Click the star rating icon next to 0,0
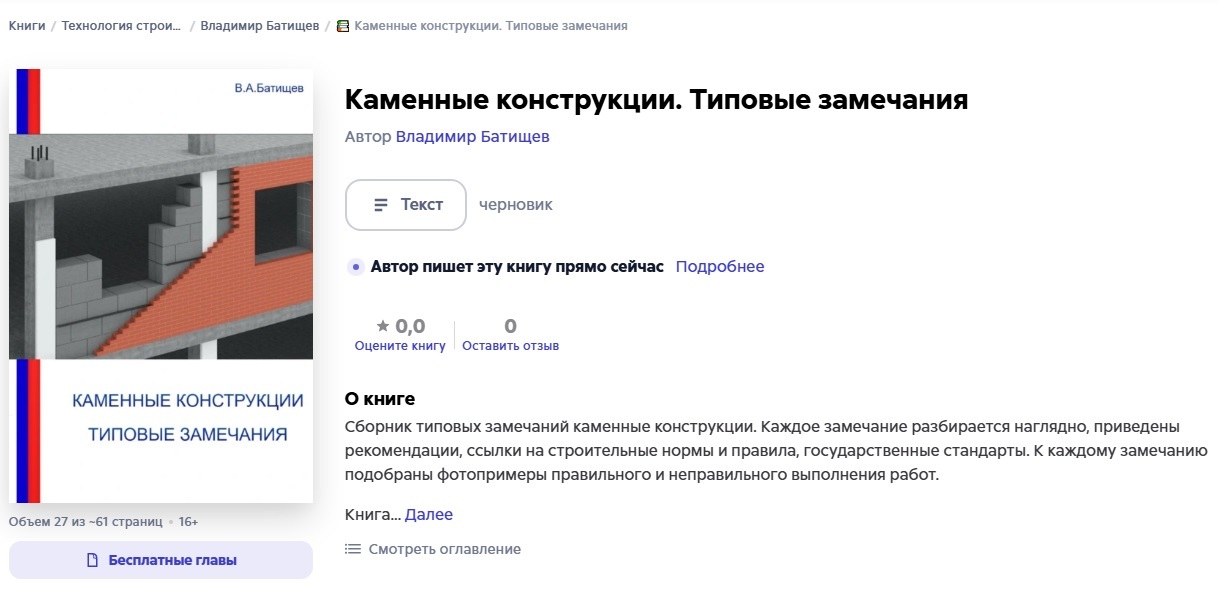 383,326
